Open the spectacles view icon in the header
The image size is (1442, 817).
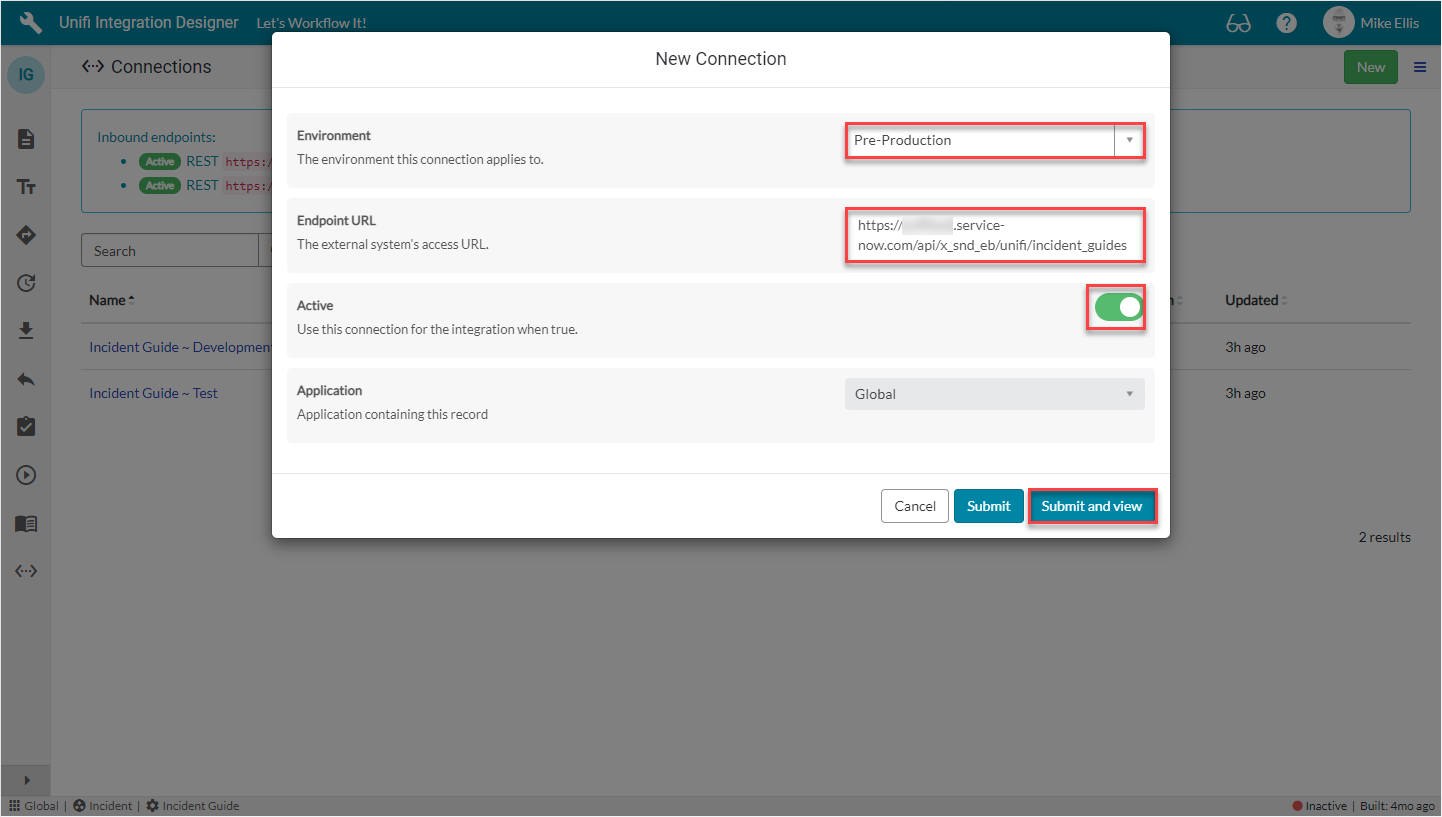click(x=1238, y=22)
